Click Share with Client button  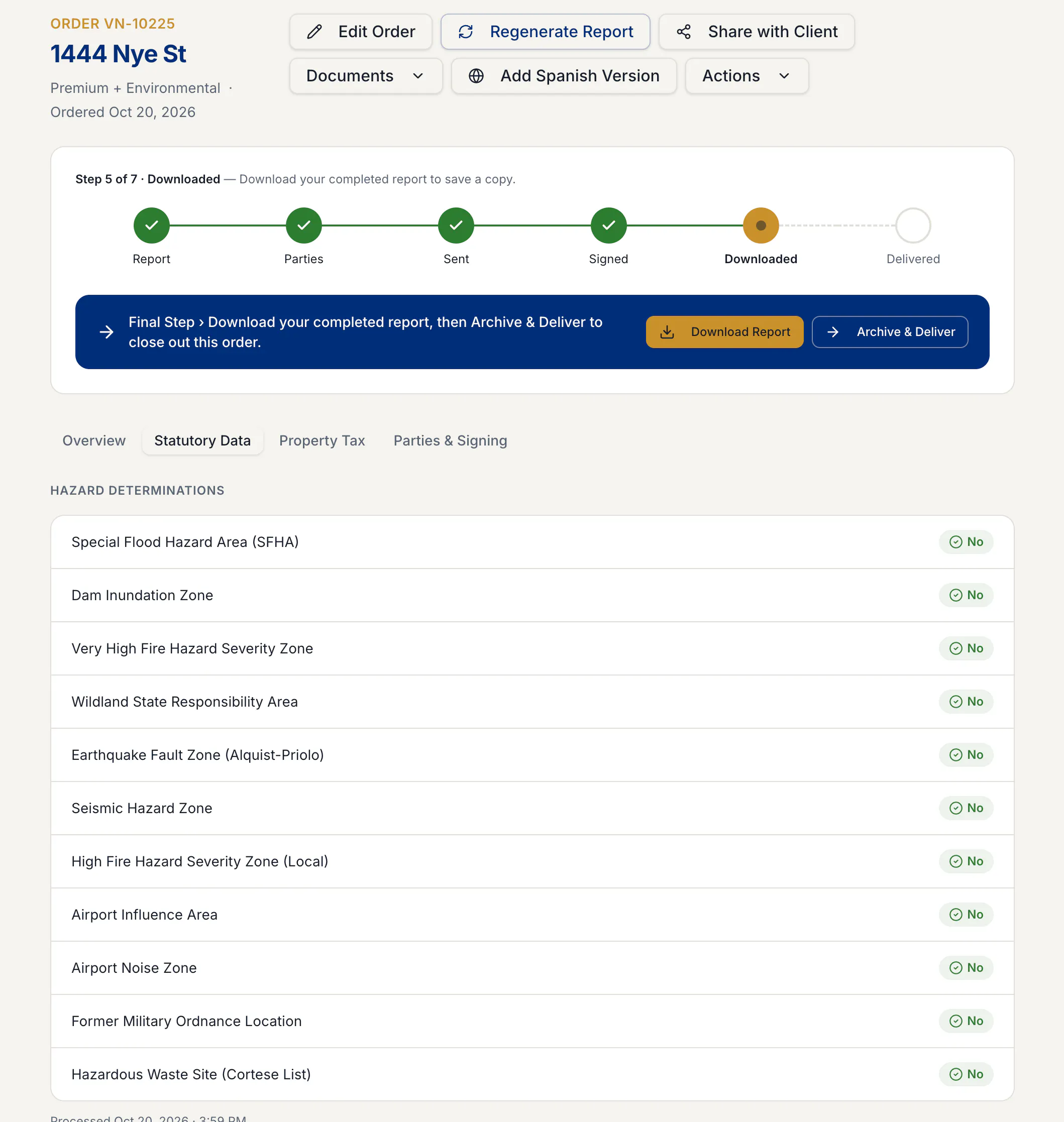tap(757, 32)
